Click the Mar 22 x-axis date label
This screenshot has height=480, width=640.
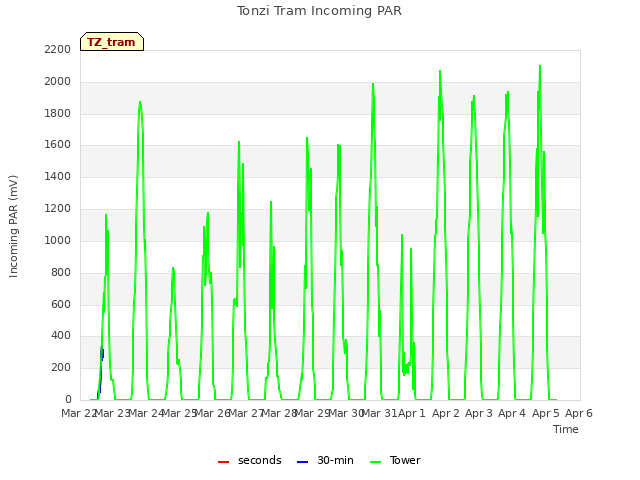pos(79,413)
